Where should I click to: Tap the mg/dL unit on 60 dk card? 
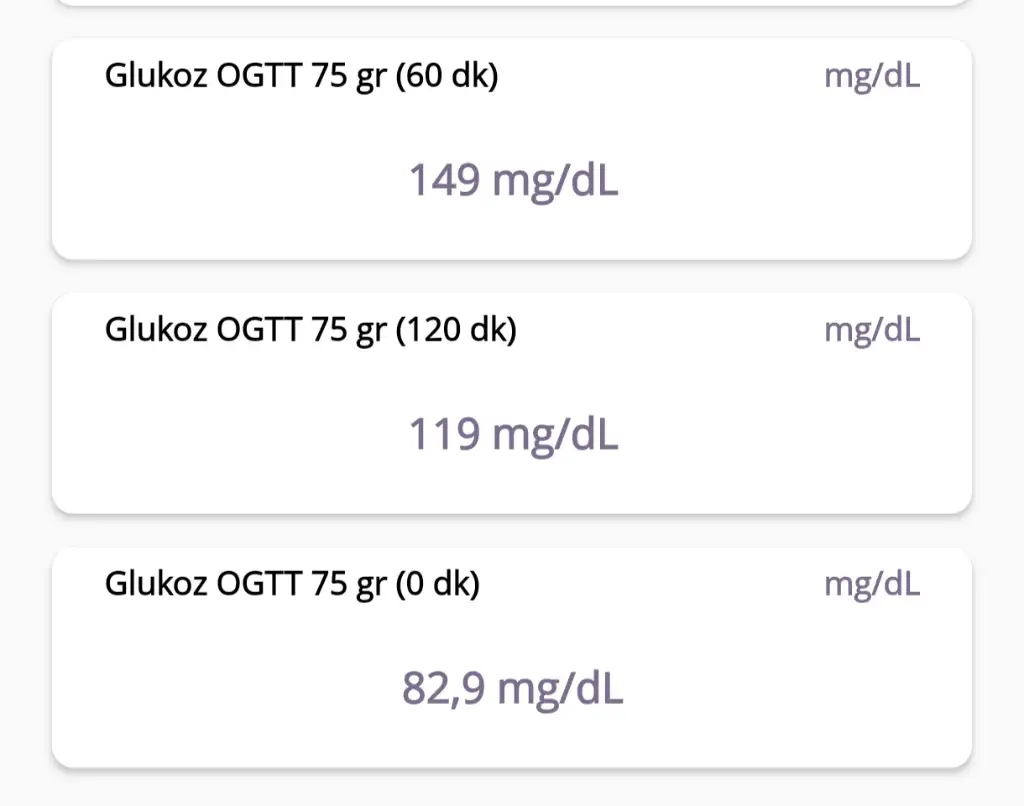point(872,76)
